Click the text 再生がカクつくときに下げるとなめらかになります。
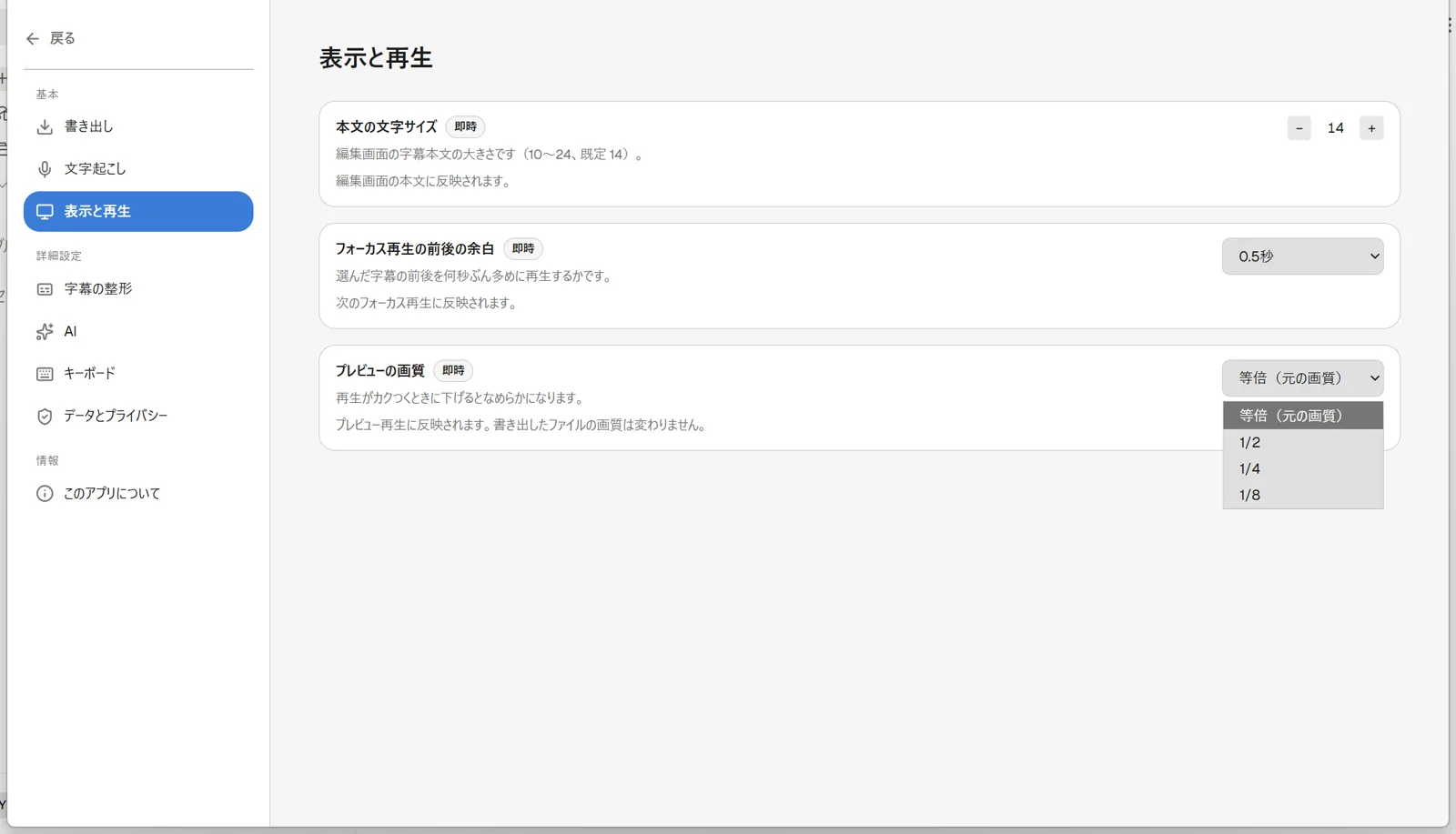This screenshot has height=834, width=1456. pos(461,398)
